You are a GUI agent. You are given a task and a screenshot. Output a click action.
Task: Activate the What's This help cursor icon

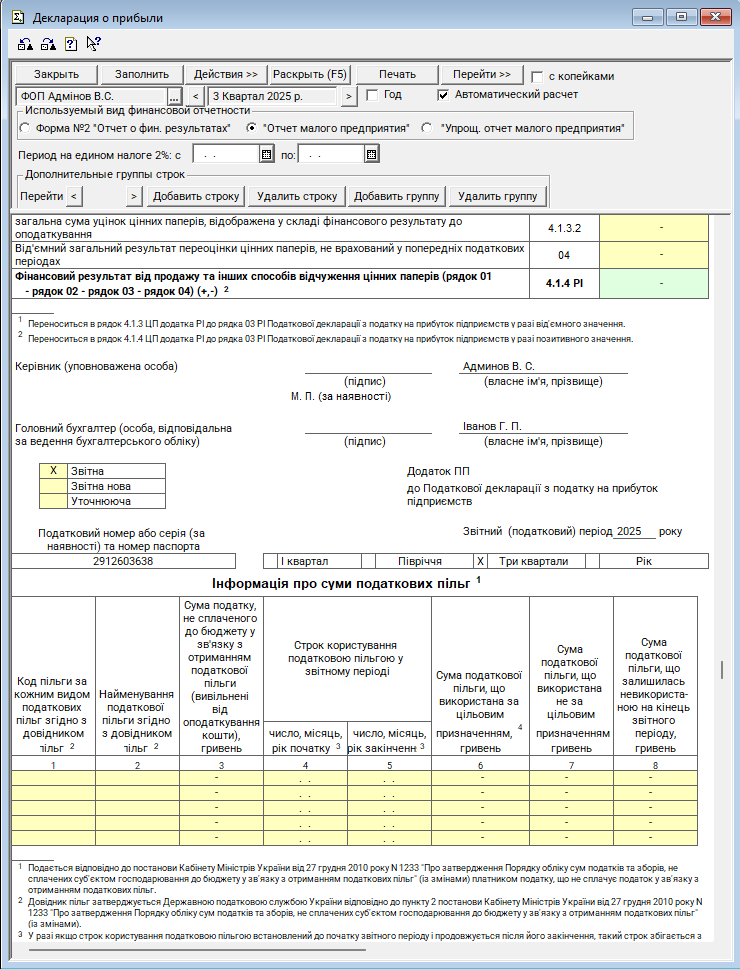93,44
